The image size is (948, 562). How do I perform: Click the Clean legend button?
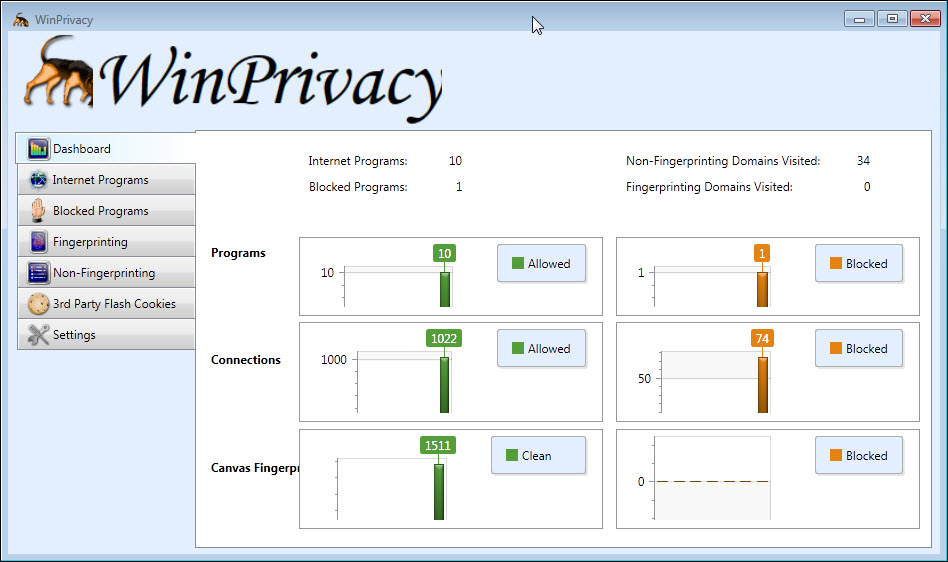[x=538, y=455]
